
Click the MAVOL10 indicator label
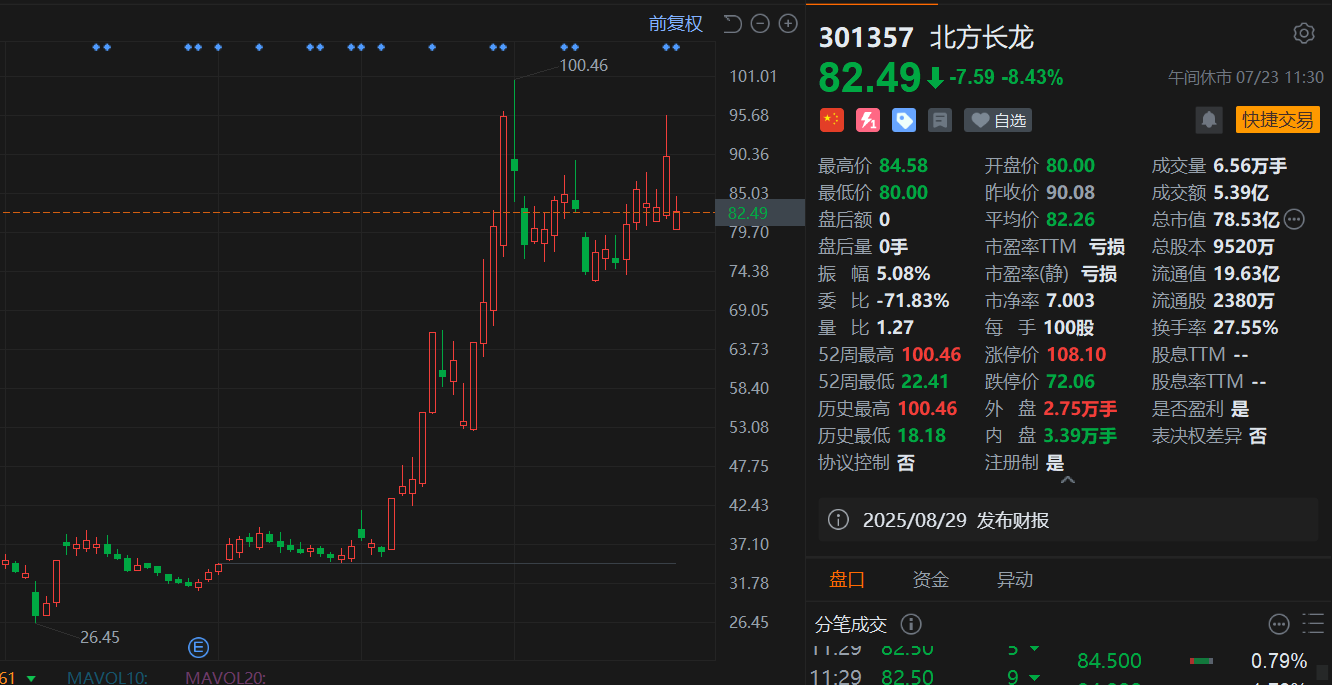point(107,678)
